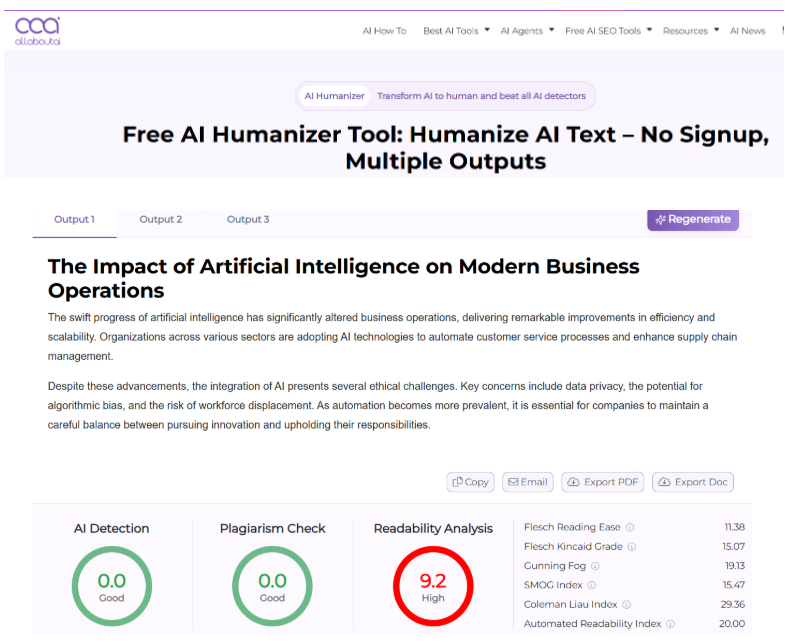Expand the Free AI SEO Tools menu

pos(649,30)
